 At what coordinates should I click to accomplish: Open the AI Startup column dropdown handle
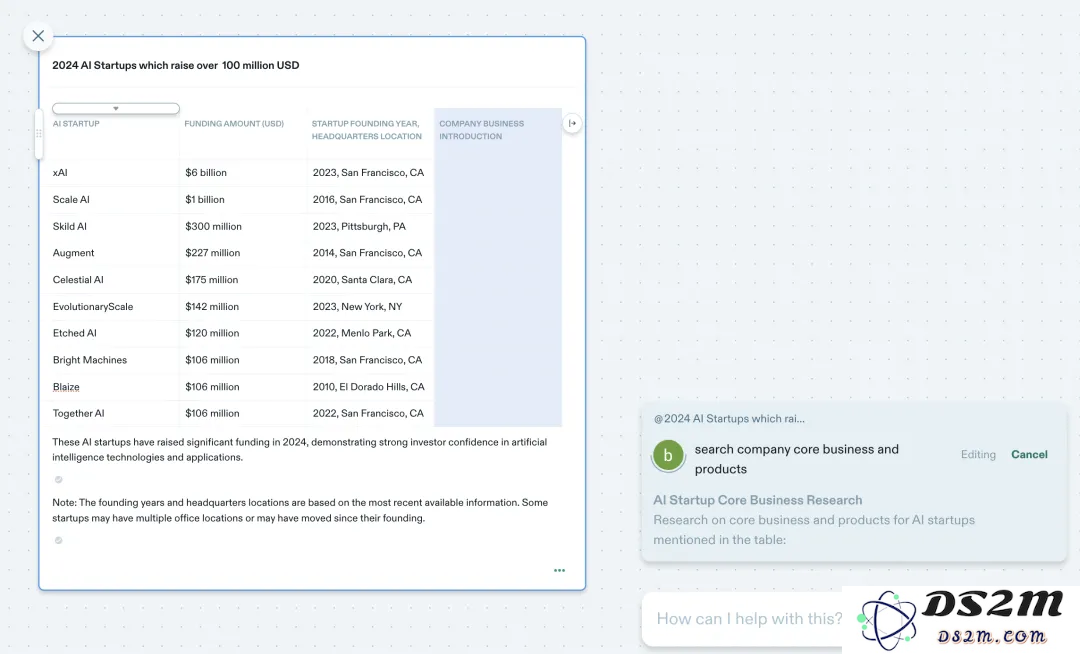116,108
